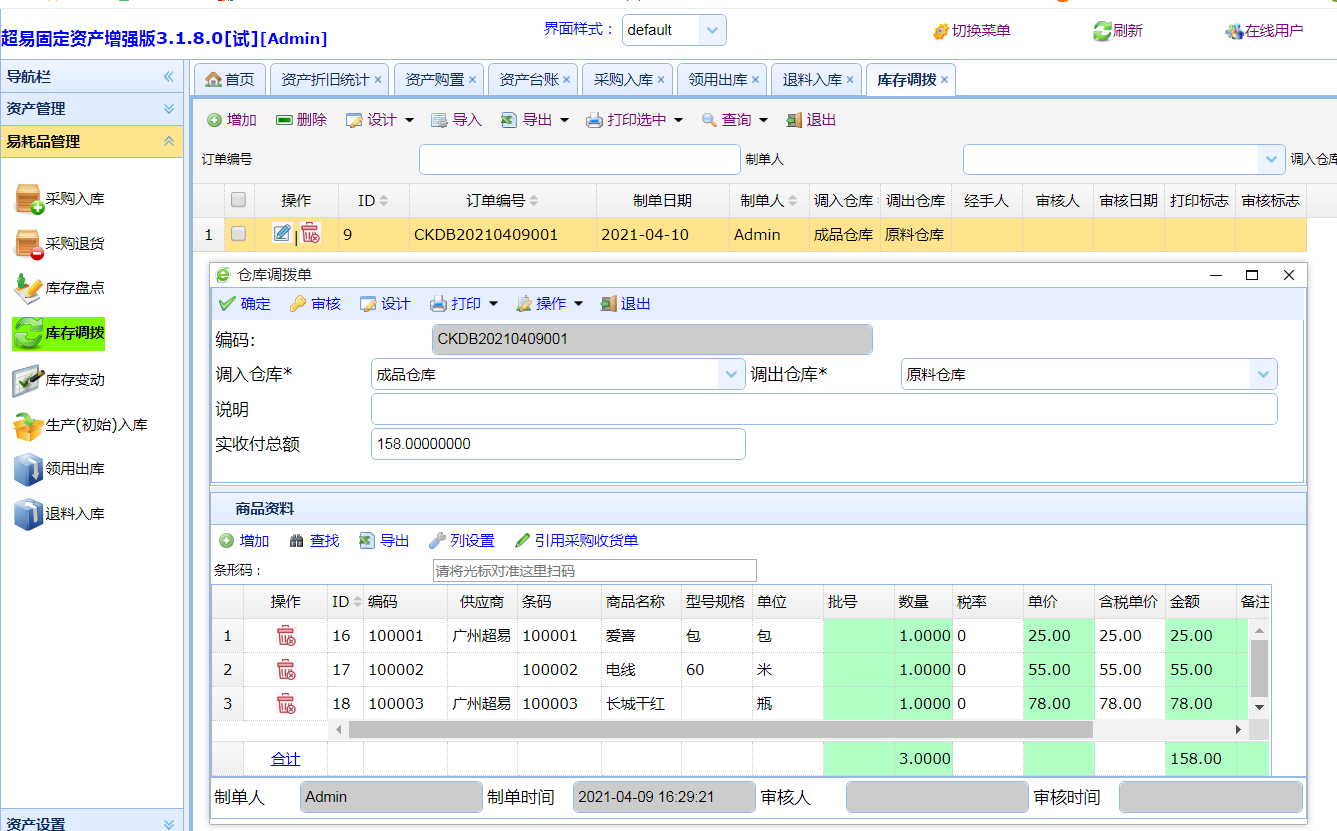The image size is (1337, 831).
Task: Open the 调出仓库 dropdown showing 原料仓库
Action: [1263, 375]
